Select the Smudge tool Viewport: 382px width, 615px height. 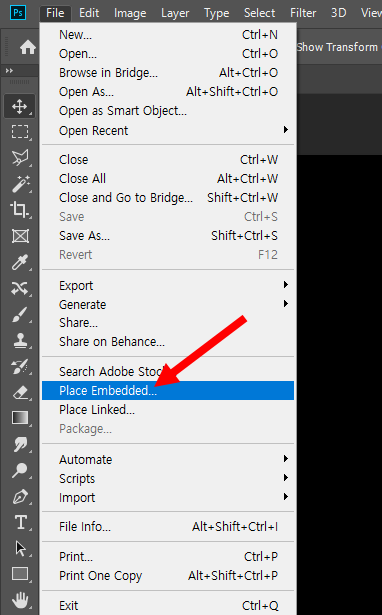20,444
